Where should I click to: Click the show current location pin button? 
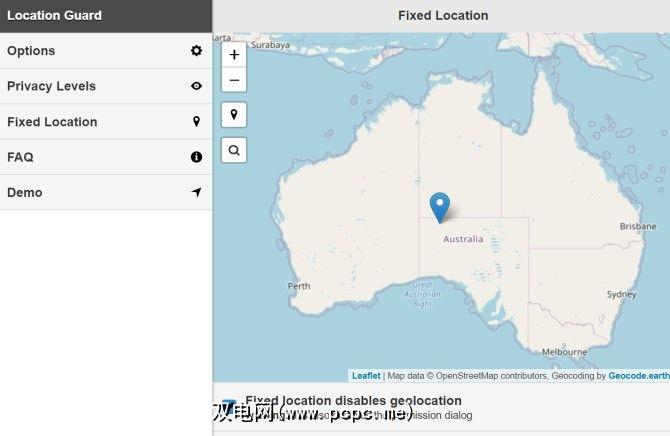pyautogui.click(x=234, y=115)
